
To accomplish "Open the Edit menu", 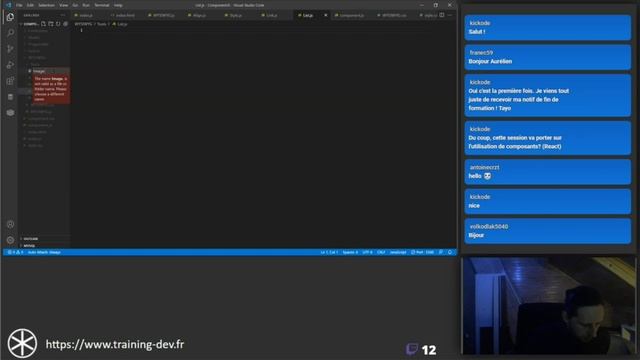I will [x=30, y=5].
